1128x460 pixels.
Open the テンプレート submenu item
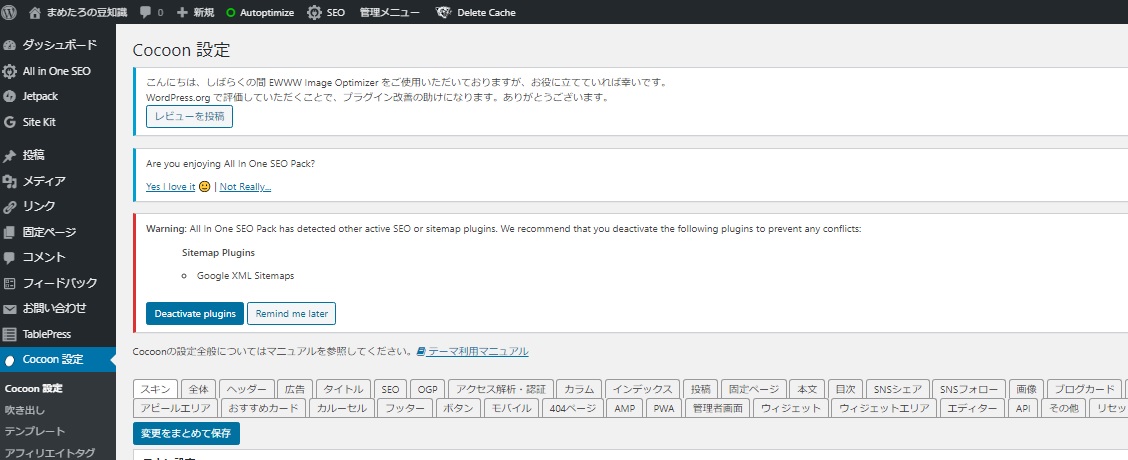[35, 431]
